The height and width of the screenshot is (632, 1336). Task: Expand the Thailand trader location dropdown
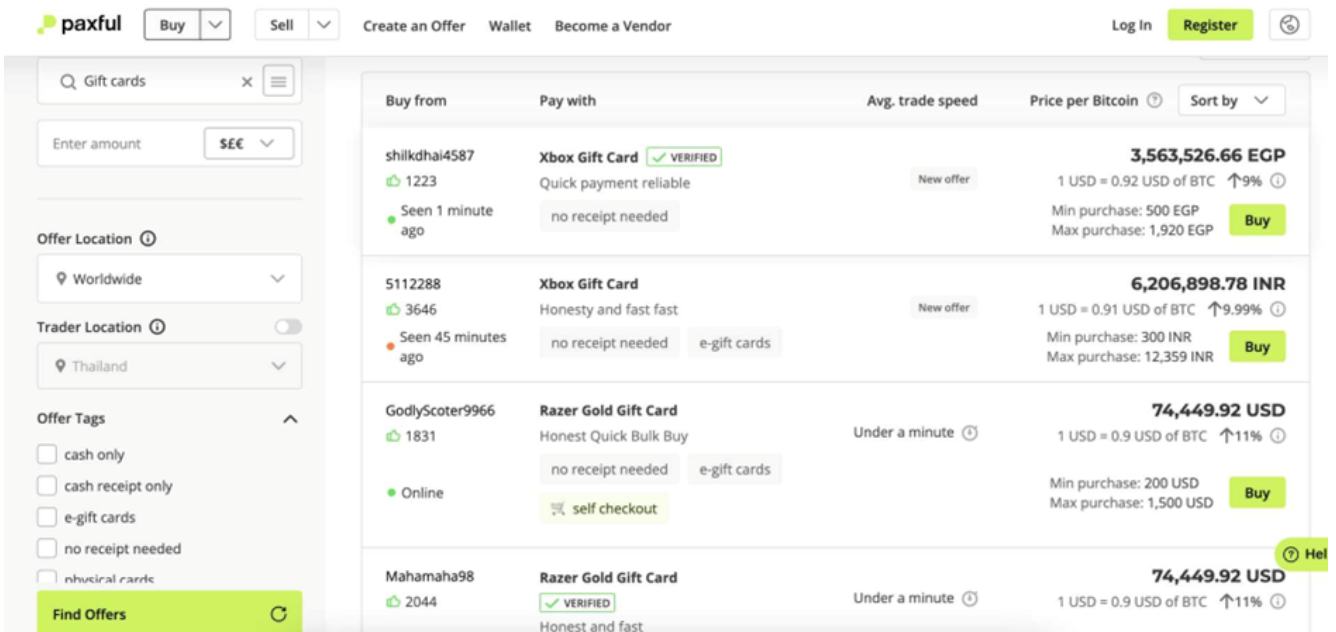[169, 367]
